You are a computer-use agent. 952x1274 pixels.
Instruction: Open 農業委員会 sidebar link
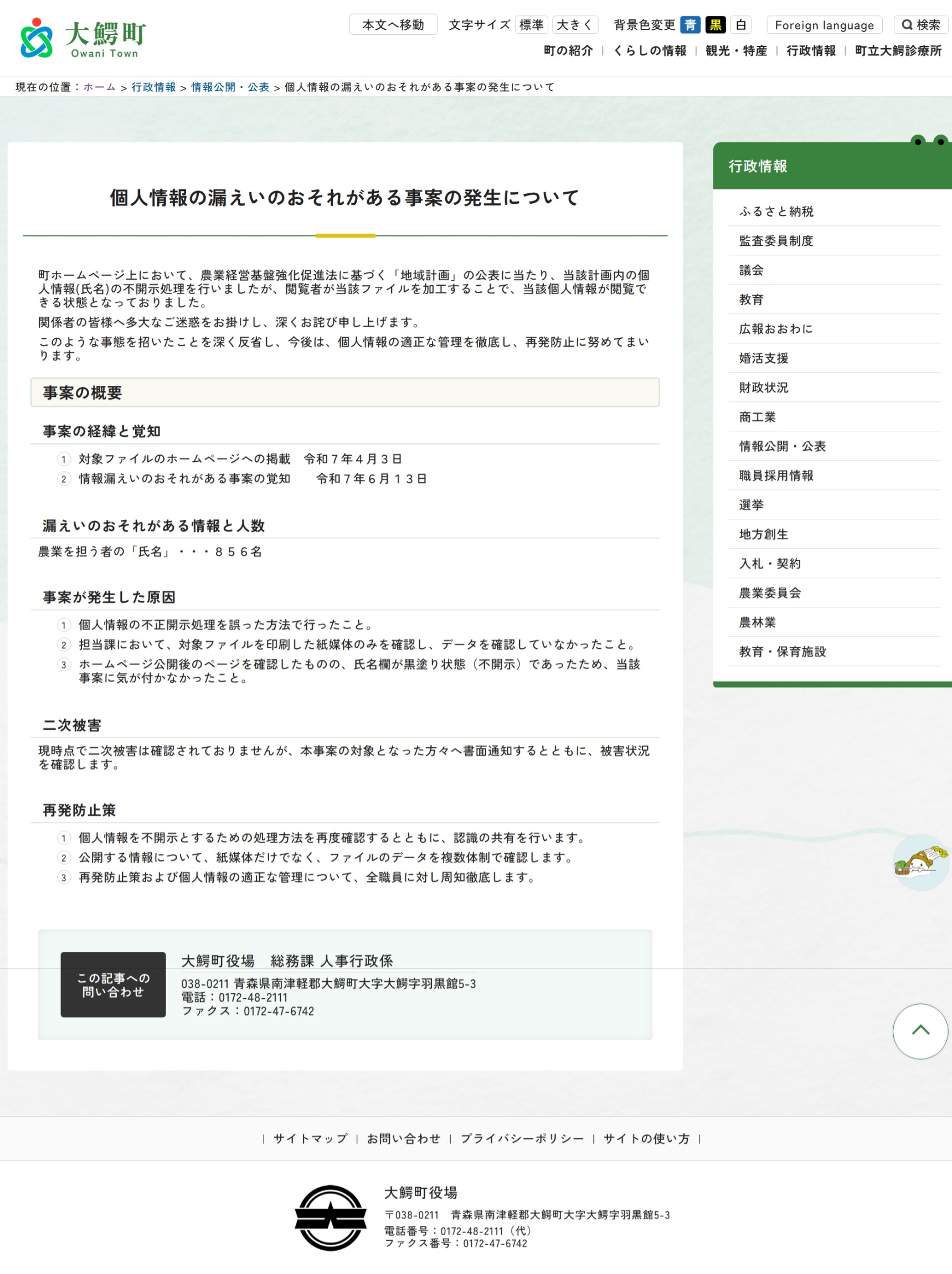834,593
